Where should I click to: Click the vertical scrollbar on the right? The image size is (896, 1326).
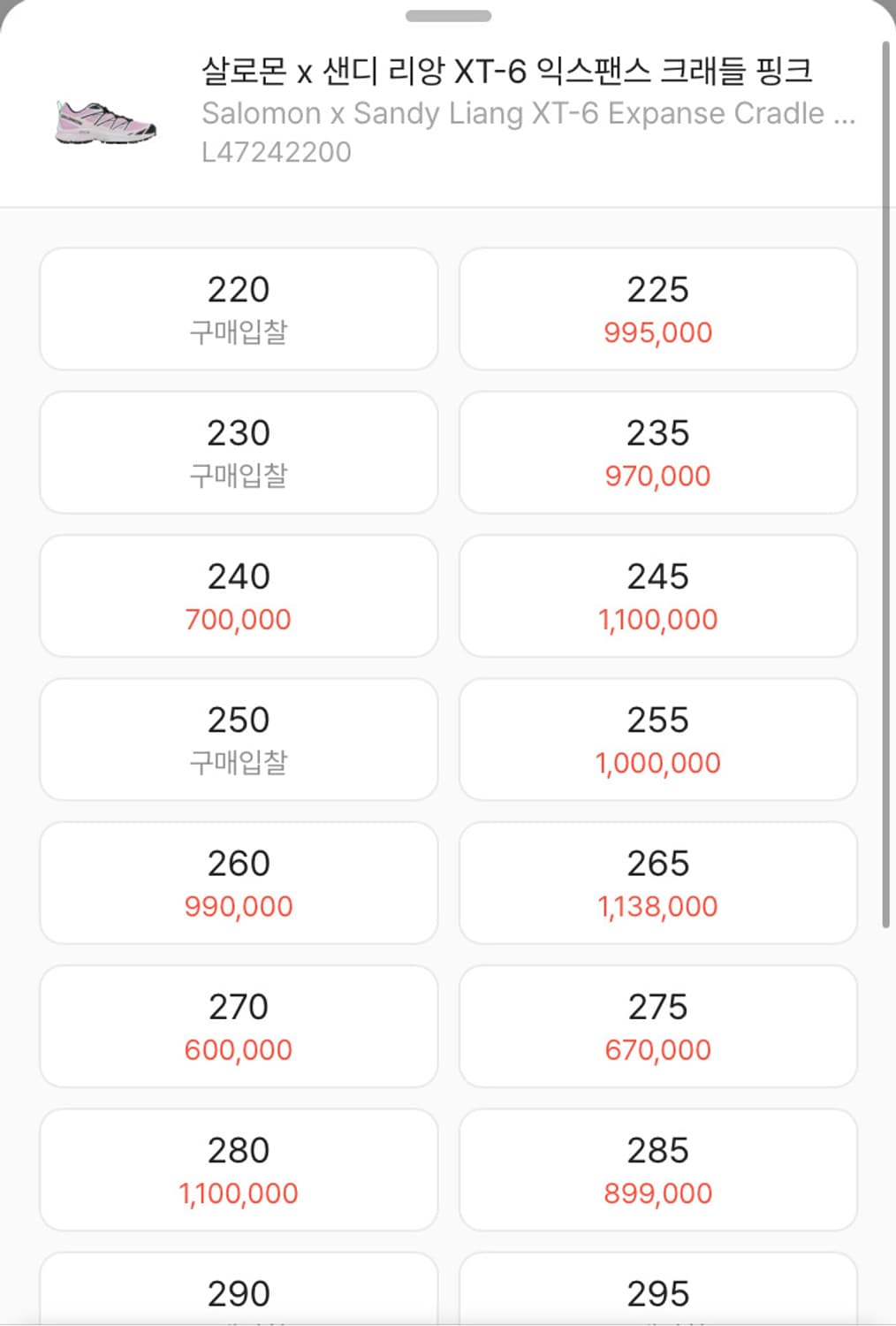point(885,477)
